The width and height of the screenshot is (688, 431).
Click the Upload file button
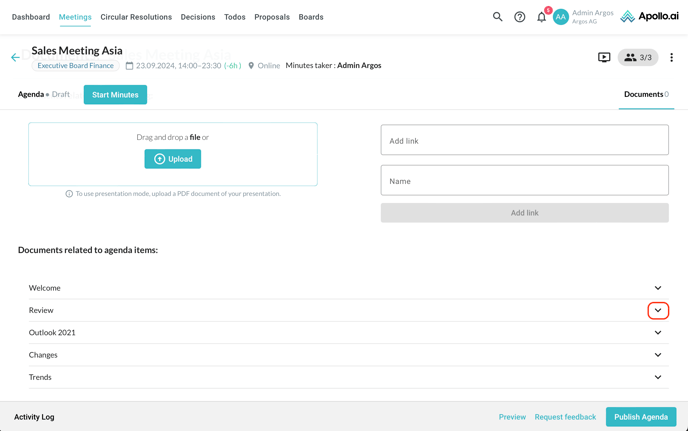tap(172, 159)
